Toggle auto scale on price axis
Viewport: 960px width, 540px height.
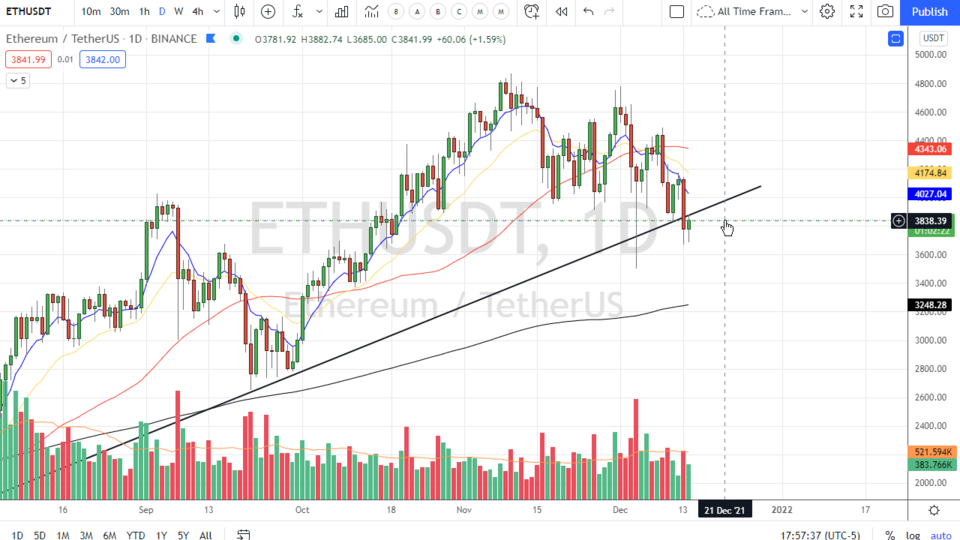pyautogui.click(x=941, y=535)
